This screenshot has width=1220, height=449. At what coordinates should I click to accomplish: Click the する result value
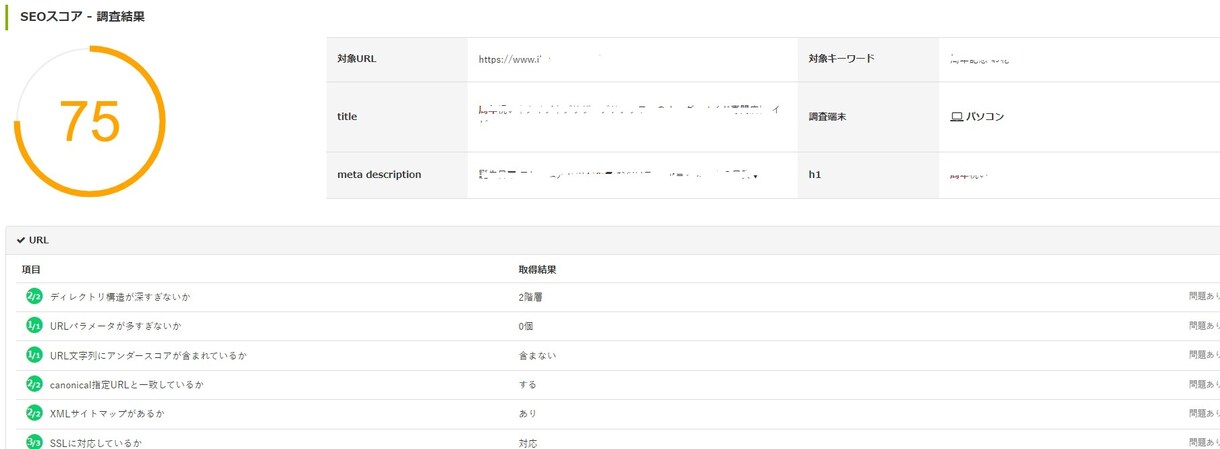pyautogui.click(x=527, y=384)
